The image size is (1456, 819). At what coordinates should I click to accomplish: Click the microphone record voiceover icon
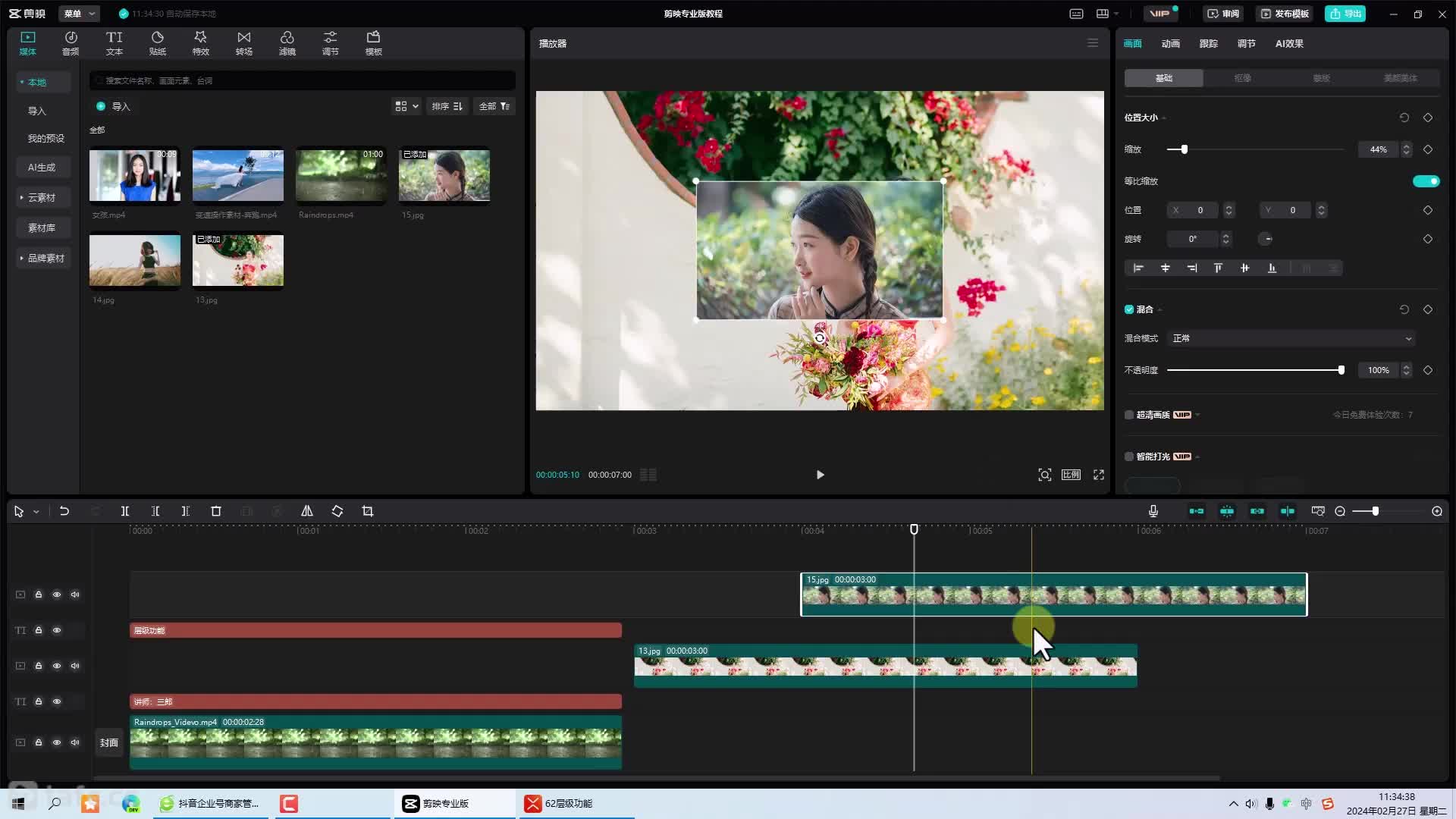click(x=1153, y=511)
